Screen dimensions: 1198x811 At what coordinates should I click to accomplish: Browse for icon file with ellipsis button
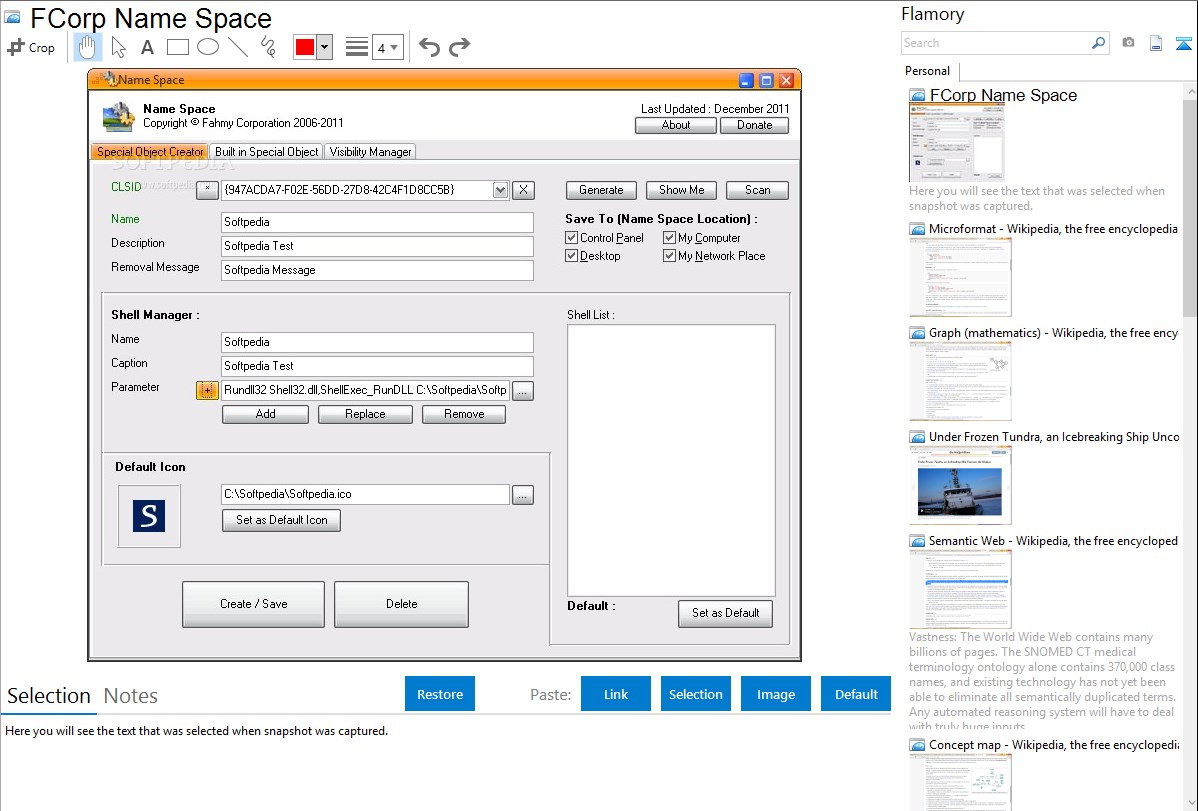point(523,495)
